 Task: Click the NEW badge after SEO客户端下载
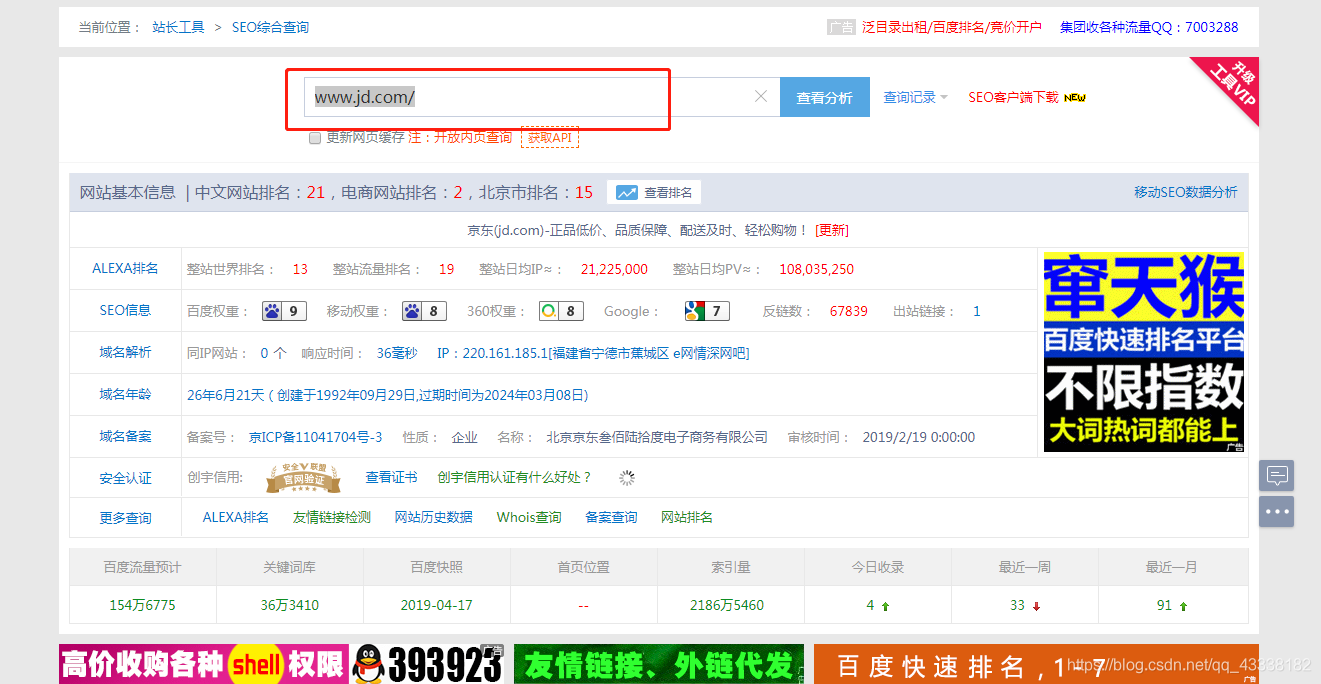click(1075, 98)
